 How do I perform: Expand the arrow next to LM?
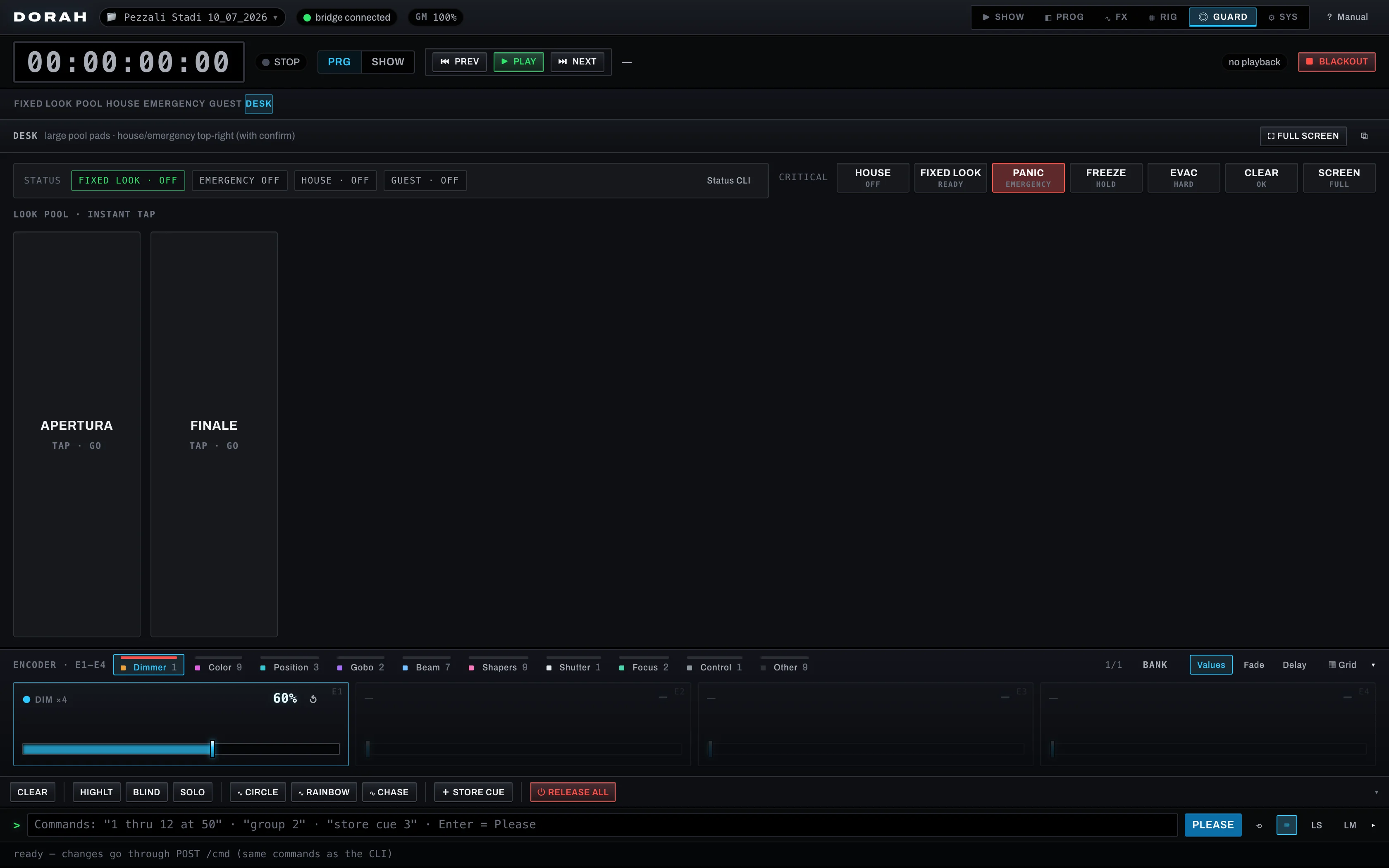[1373, 825]
